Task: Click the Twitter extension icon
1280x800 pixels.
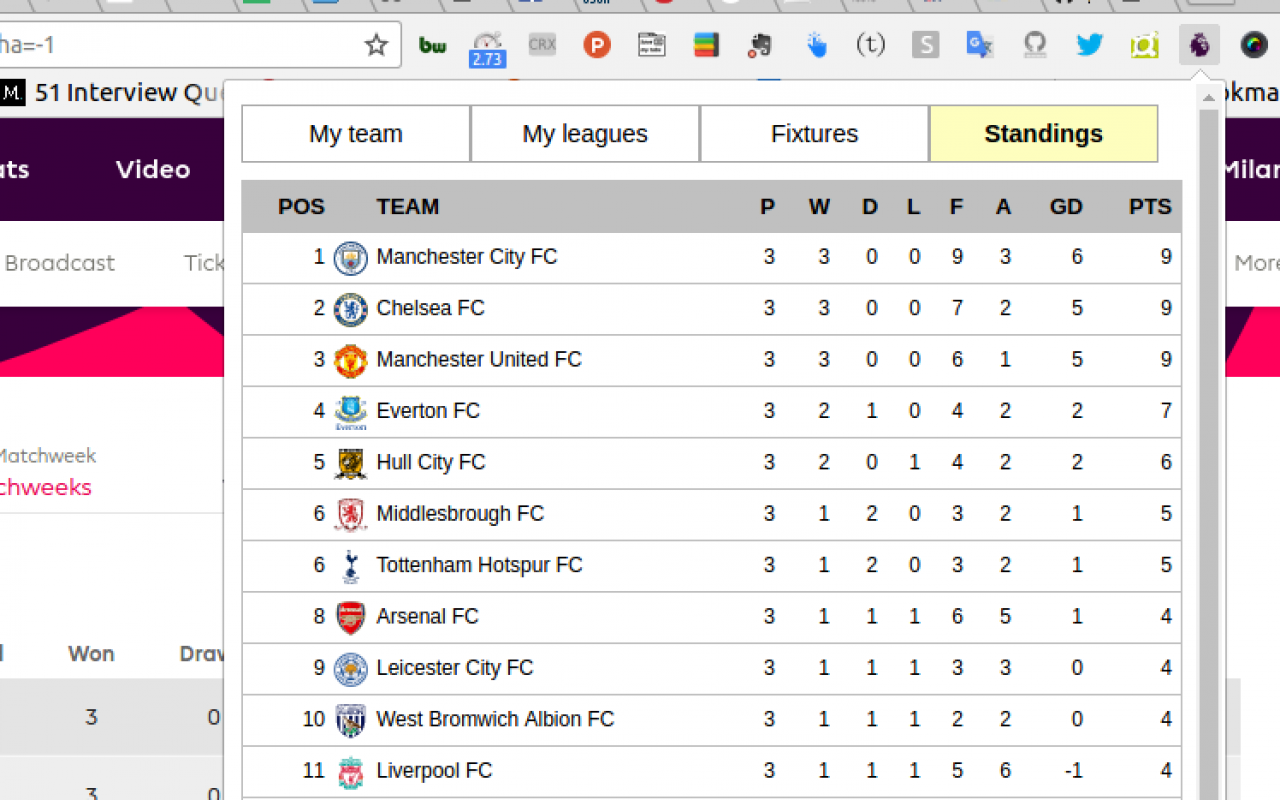Action: pos(1089,44)
